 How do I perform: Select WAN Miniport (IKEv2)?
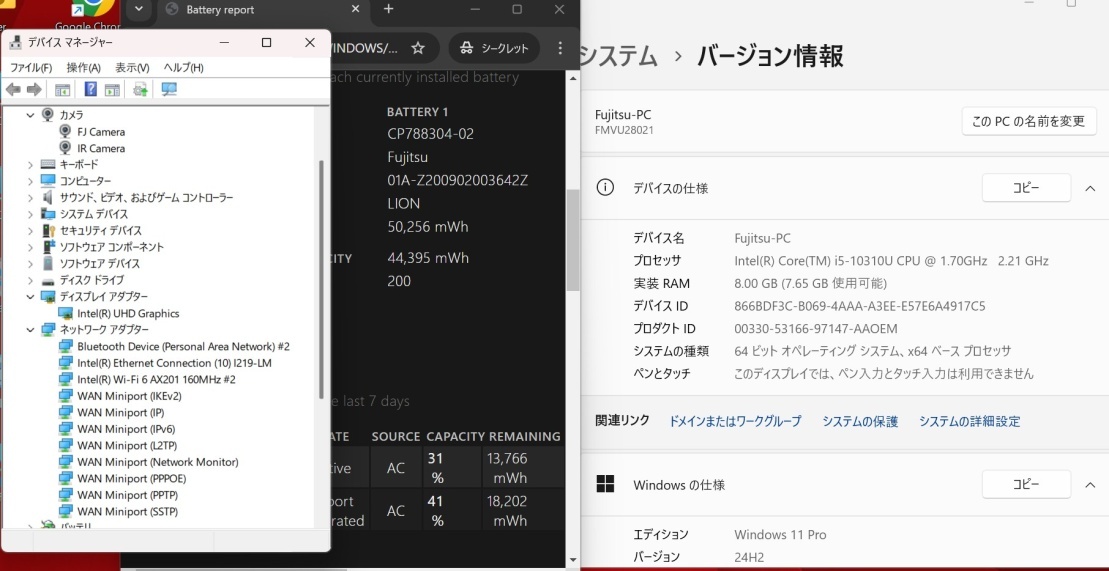pos(129,396)
